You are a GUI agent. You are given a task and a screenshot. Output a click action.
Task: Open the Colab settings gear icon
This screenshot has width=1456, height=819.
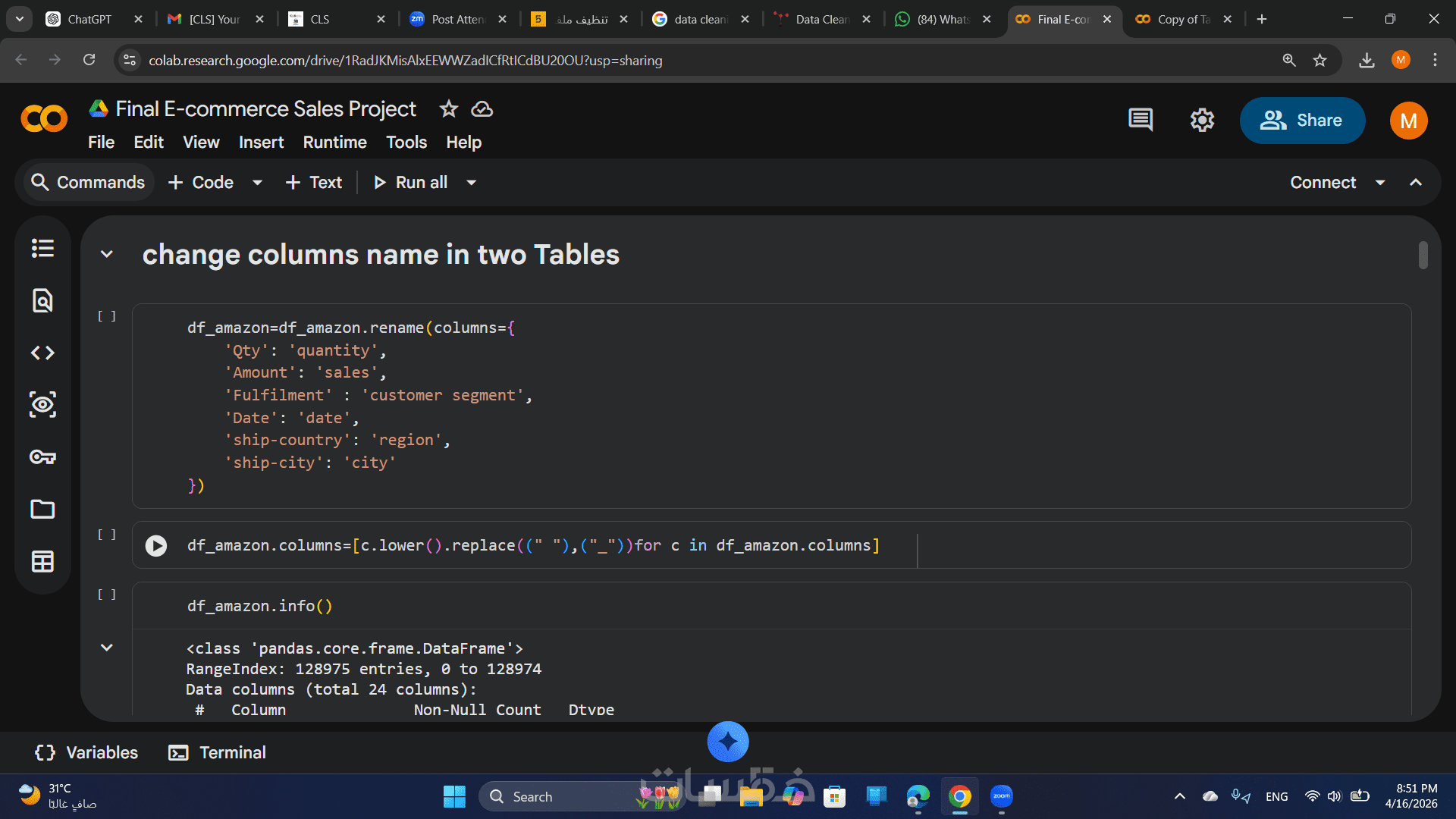point(1202,120)
